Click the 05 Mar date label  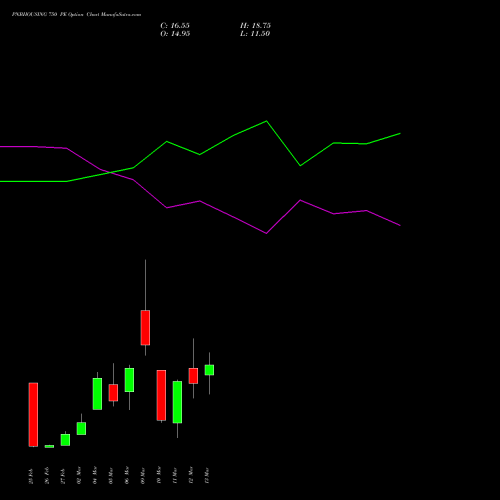pyautogui.click(x=111, y=476)
